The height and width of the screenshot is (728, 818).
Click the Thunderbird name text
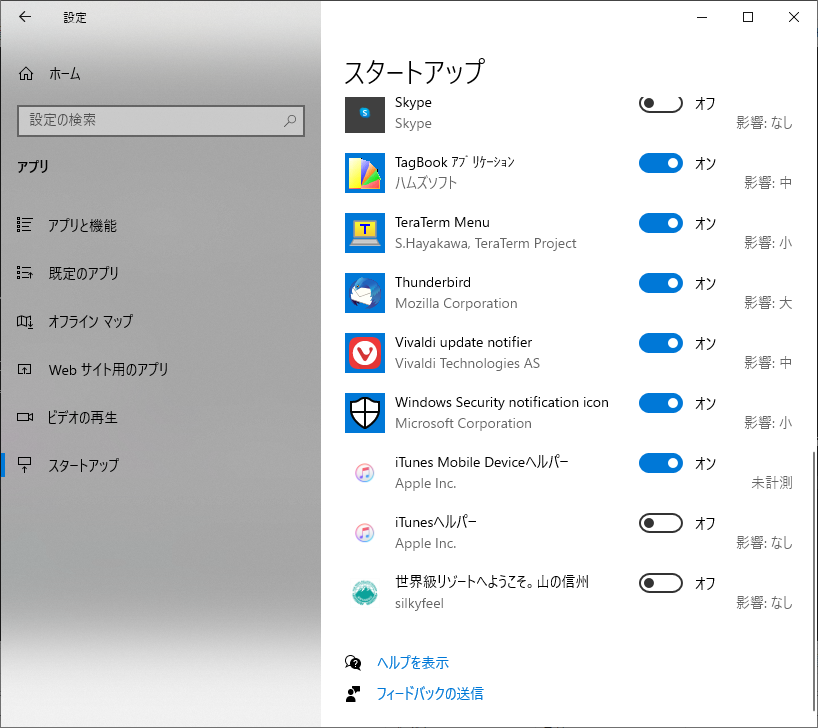(433, 282)
